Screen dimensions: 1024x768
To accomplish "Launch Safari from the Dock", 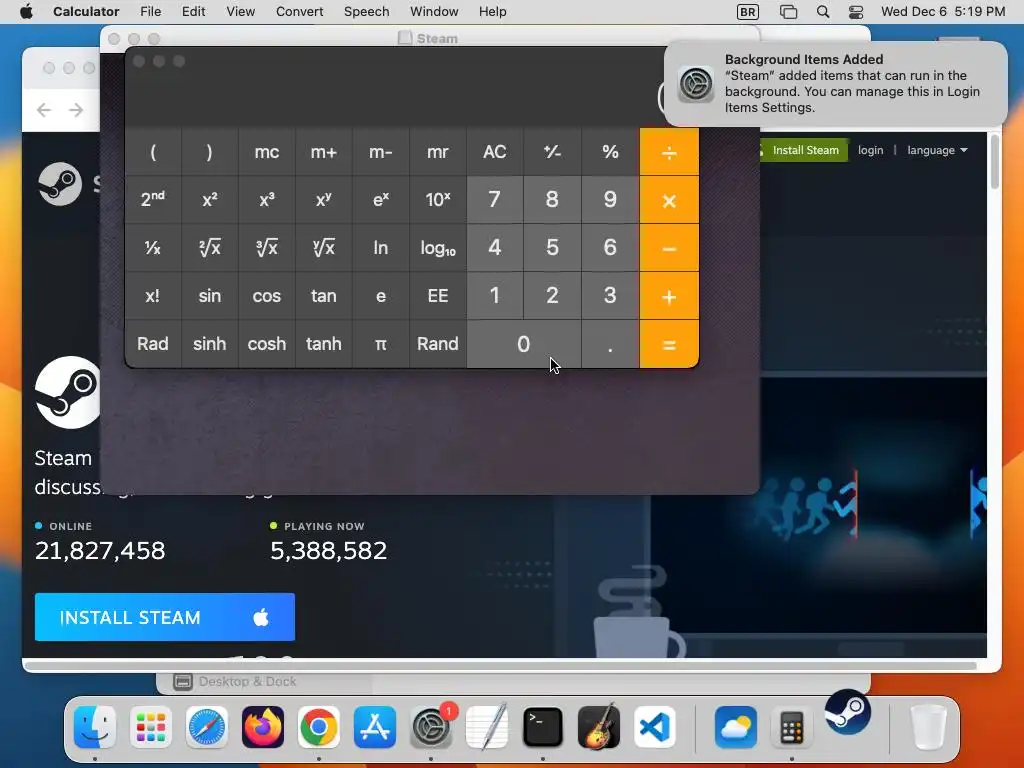I will (207, 727).
